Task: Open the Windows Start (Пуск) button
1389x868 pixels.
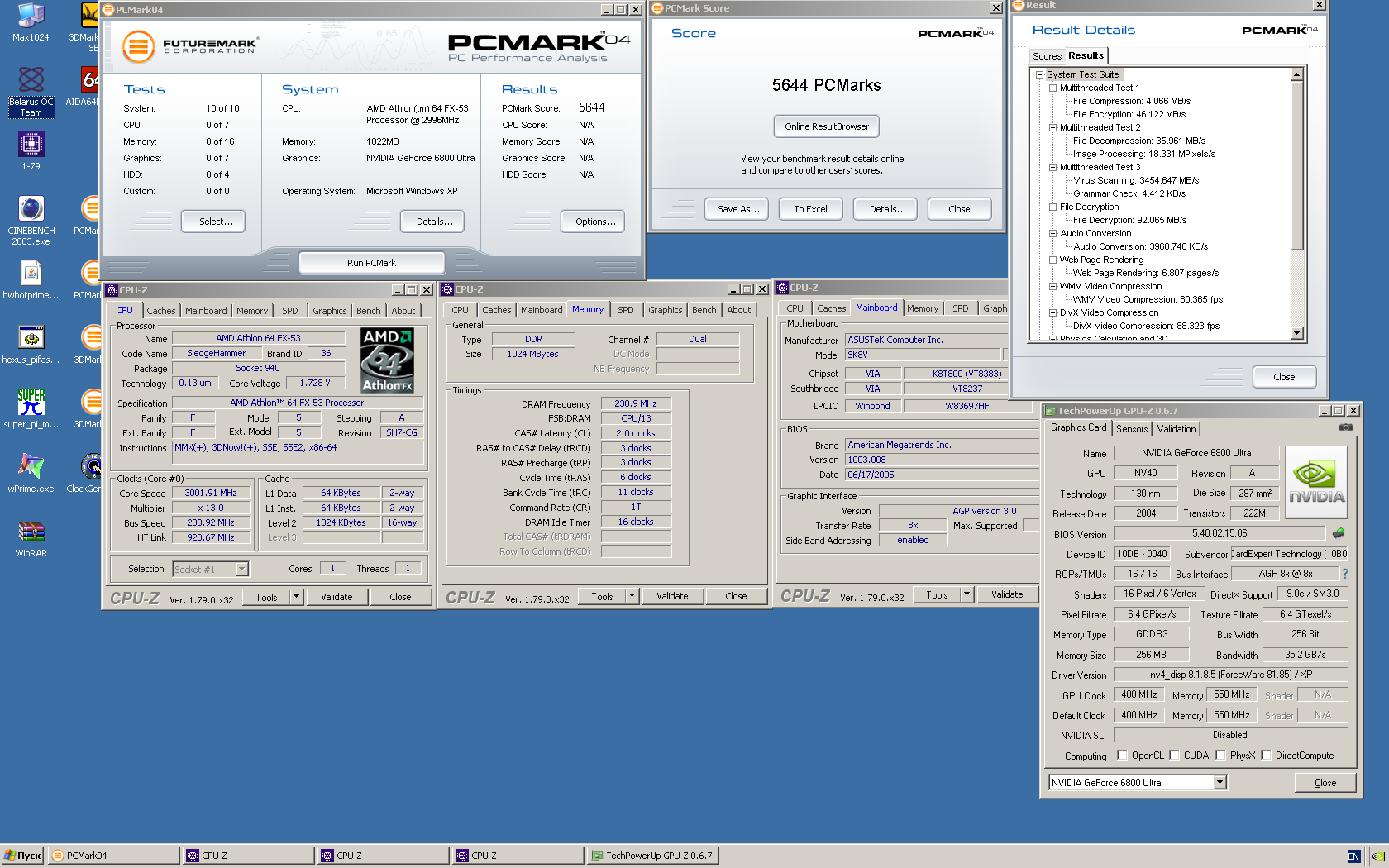Action: 22,856
